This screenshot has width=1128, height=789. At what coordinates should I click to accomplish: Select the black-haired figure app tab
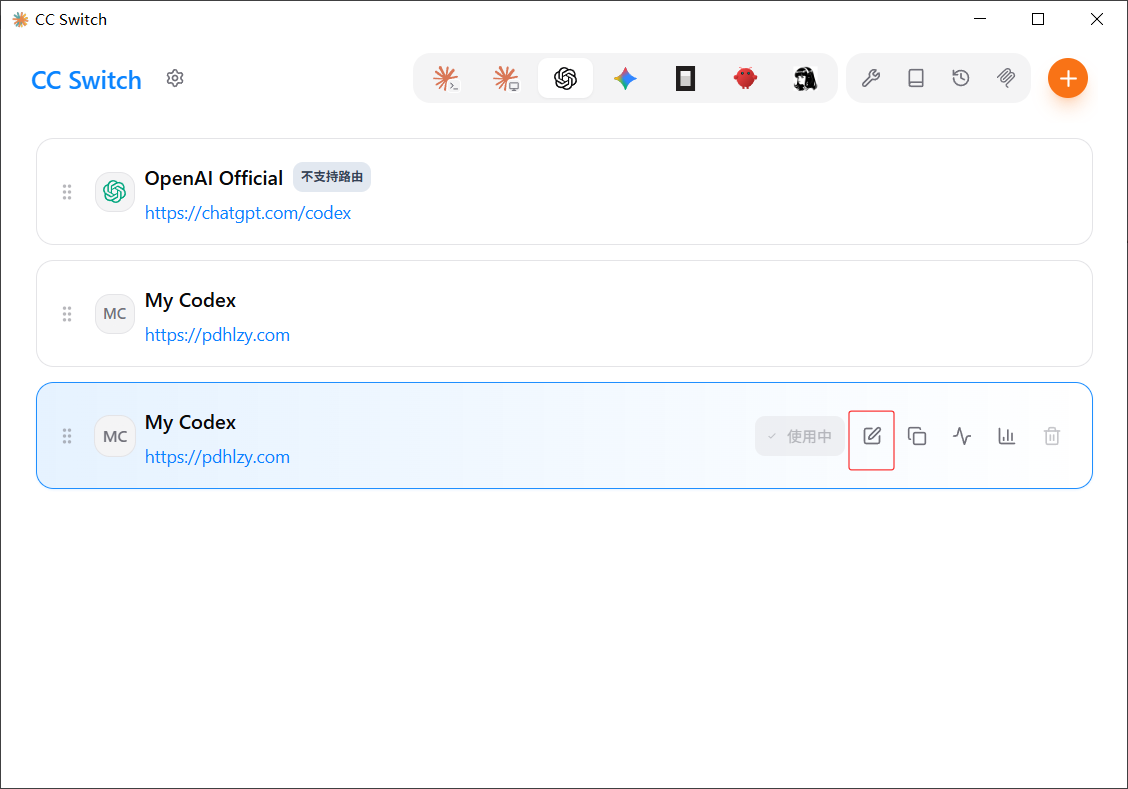[805, 78]
